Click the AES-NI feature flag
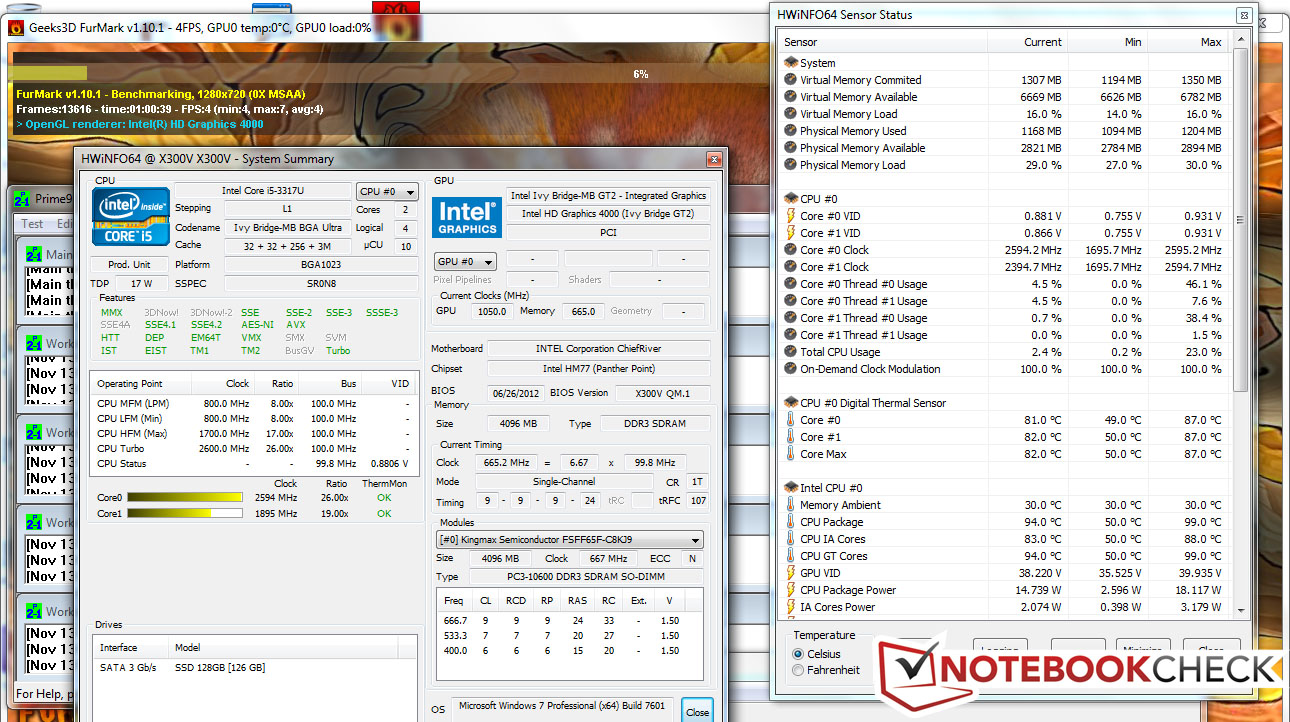 pyautogui.click(x=260, y=325)
